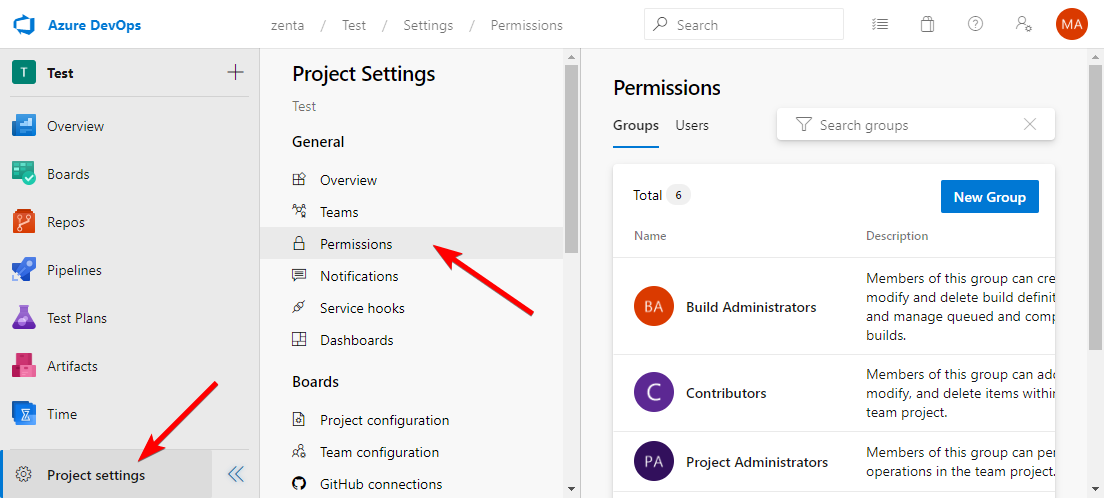
Task: Click the Description column header
Action: (897, 236)
